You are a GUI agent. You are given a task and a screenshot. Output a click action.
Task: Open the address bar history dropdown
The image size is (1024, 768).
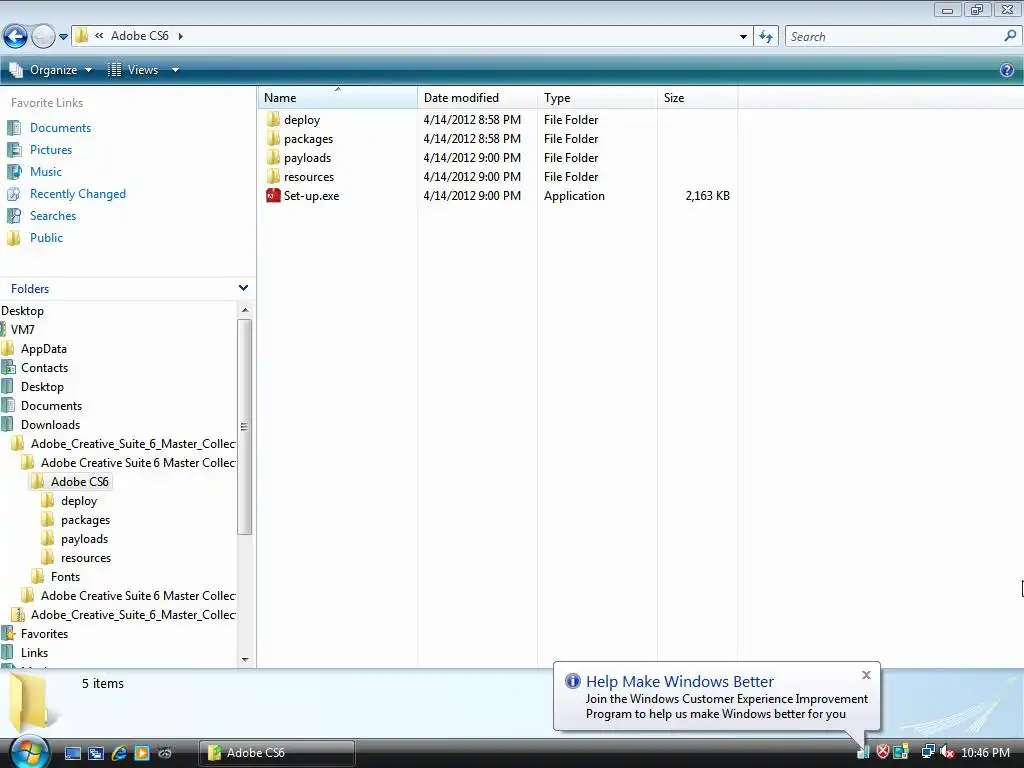point(743,37)
